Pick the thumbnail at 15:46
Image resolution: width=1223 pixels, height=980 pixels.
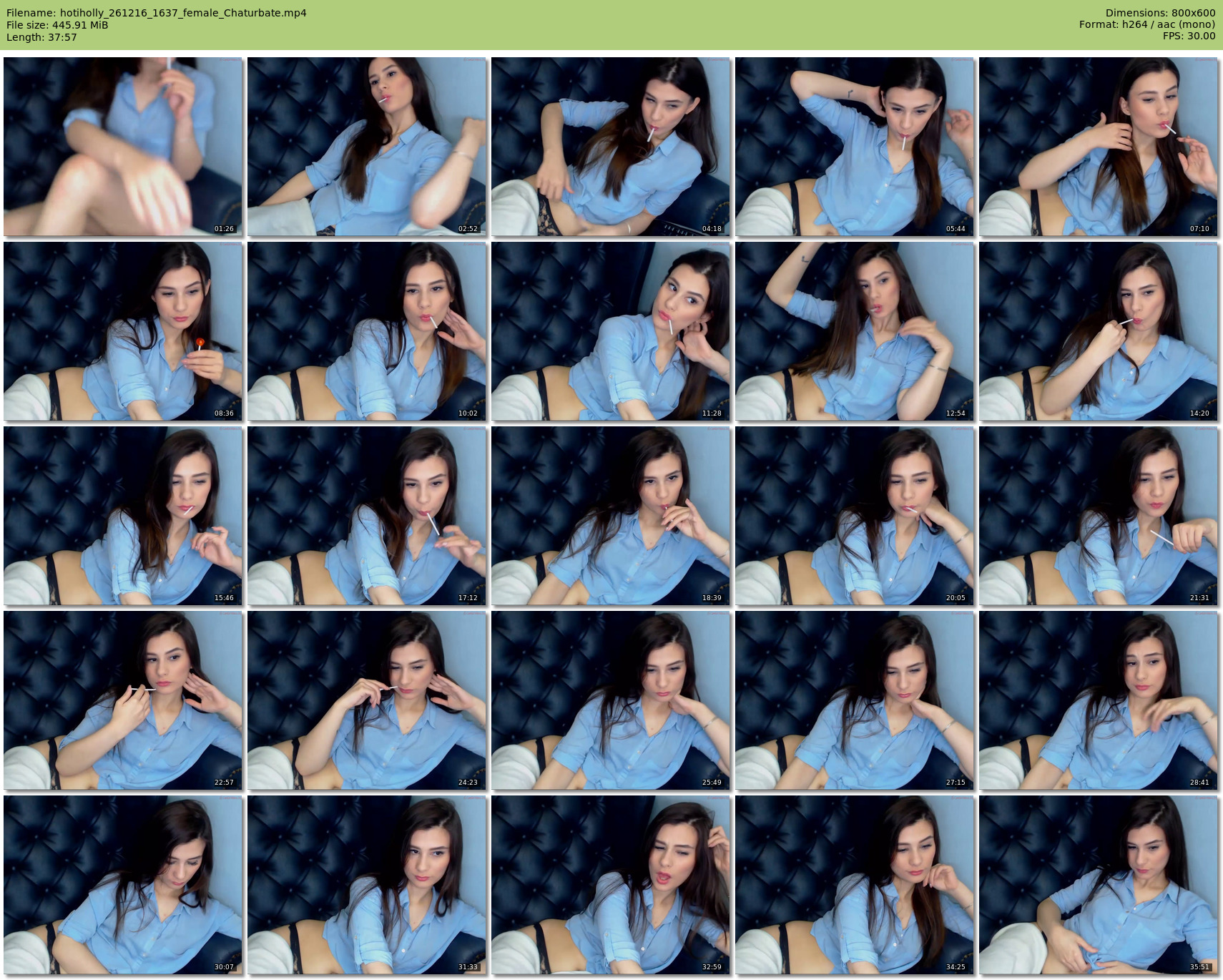click(x=123, y=516)
